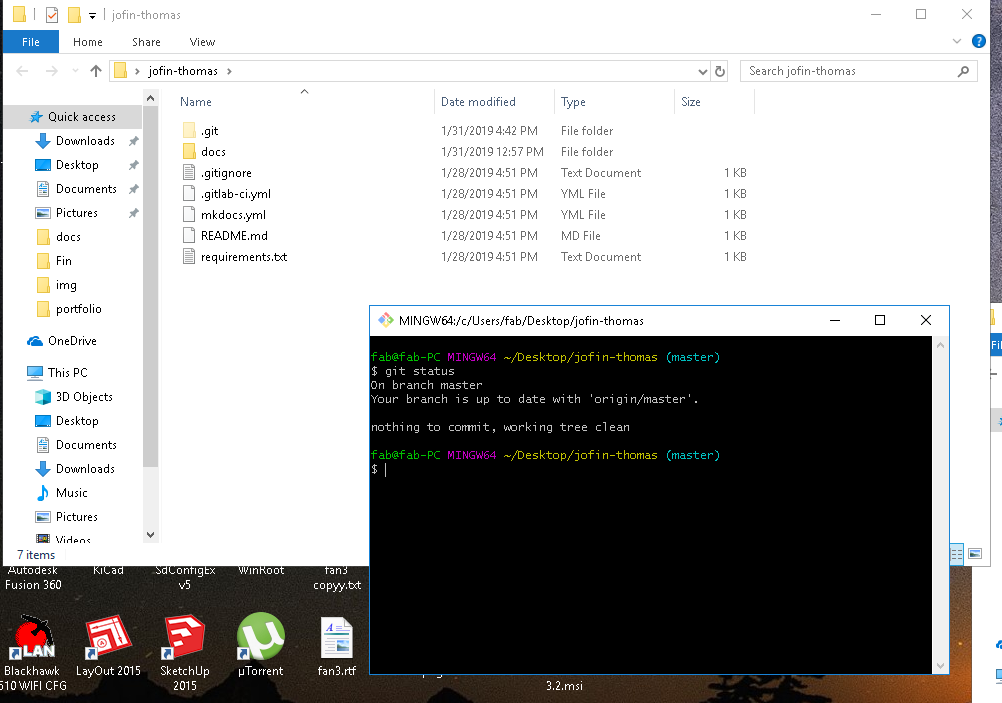Click the Explorer forward arrow
Screen dimensions: 1002x703
(x=52, y=71)
